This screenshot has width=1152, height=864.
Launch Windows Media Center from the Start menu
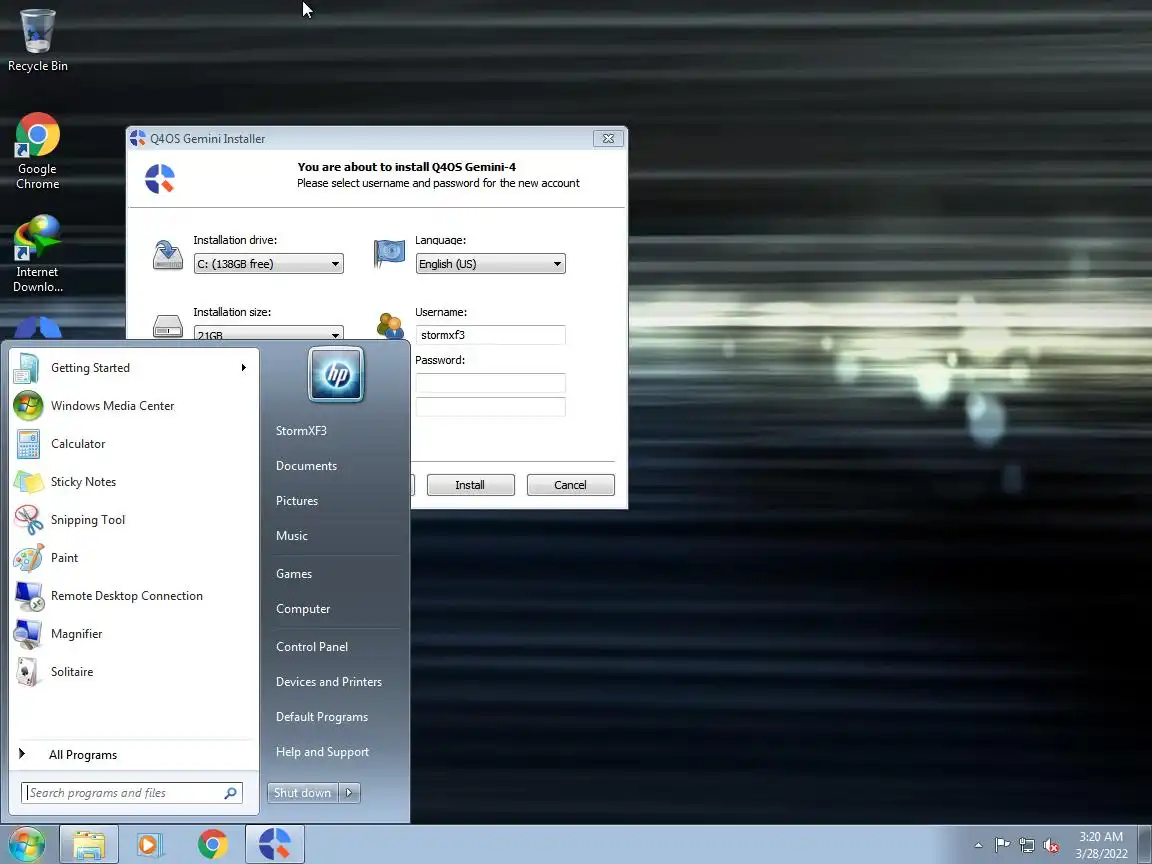tap(132, 406)
